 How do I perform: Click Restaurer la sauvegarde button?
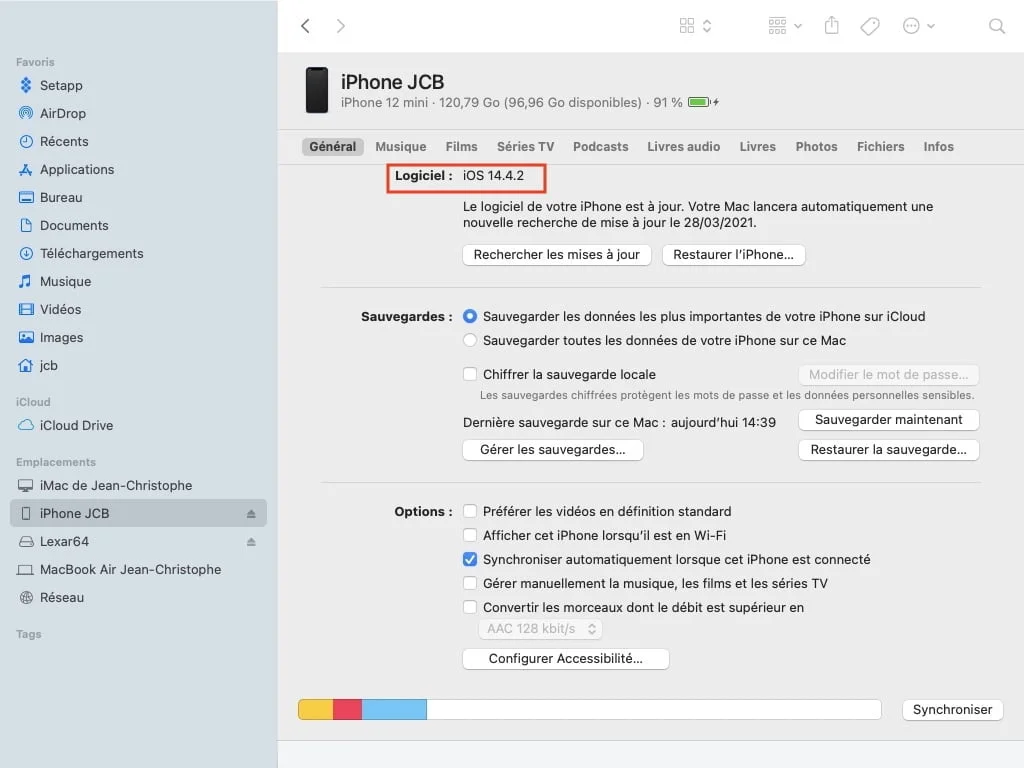pyautogui.click(x=888, y=450)
